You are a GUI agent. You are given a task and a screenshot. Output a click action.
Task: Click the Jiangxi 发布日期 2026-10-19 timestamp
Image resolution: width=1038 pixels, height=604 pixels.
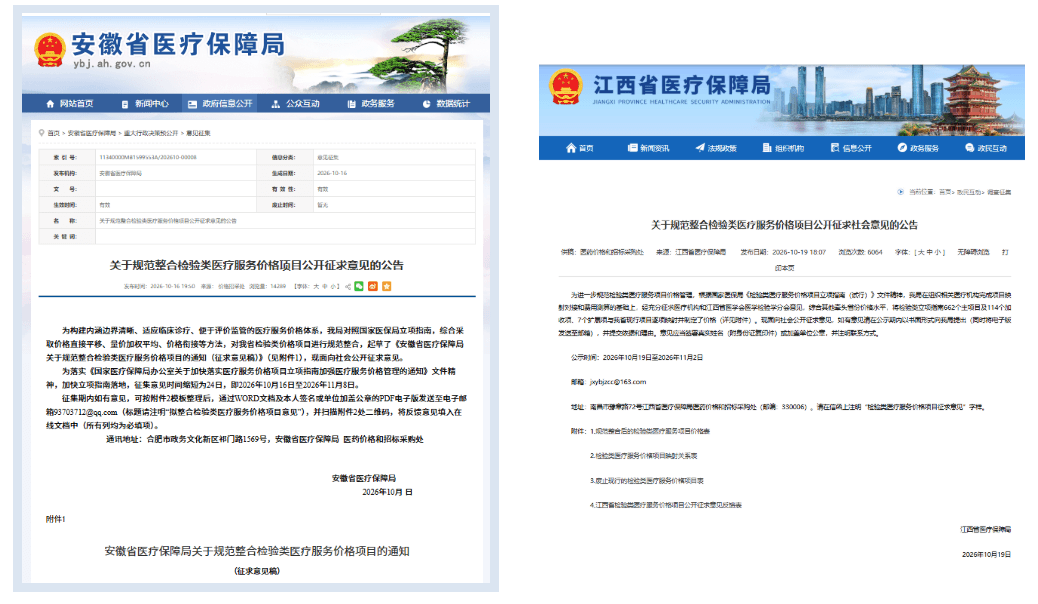pyautogui.click(x=783, y=252)
